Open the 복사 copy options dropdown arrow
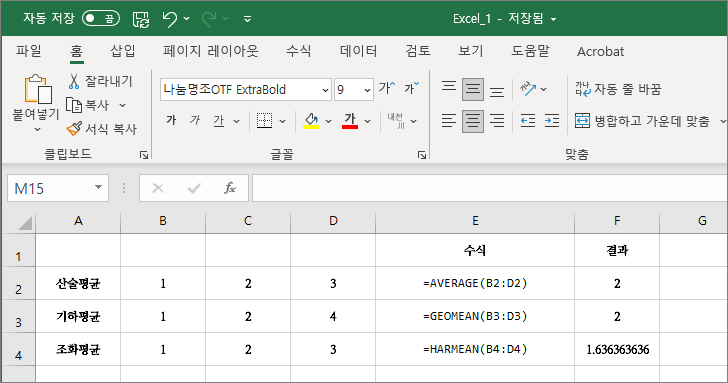The height and width of the screenshot is (383, 728). (123, 105)
